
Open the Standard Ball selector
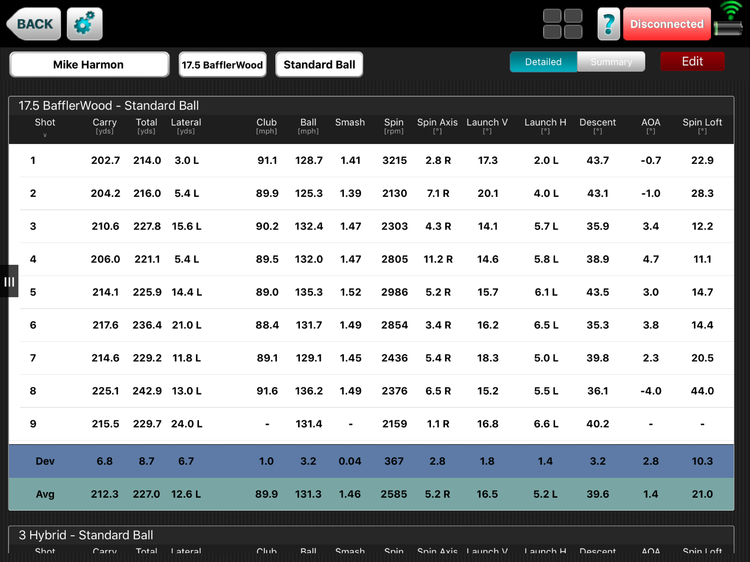click(x=319, y=65)
